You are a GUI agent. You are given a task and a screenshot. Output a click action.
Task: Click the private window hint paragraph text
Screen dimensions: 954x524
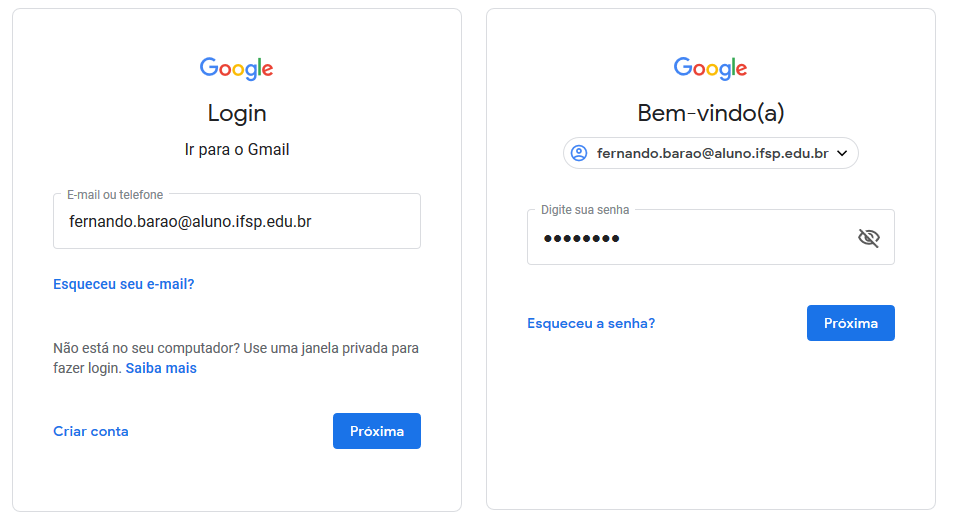coord(235,349)
